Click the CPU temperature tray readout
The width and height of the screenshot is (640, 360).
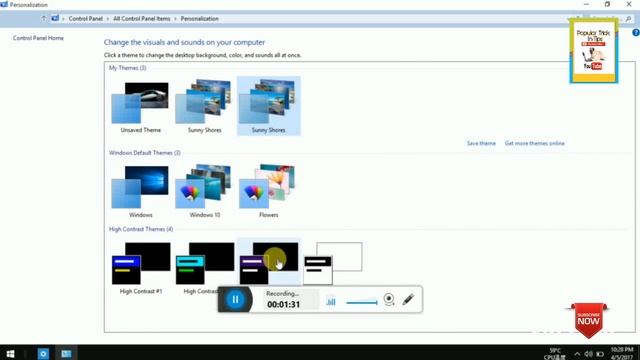point(554,354)
